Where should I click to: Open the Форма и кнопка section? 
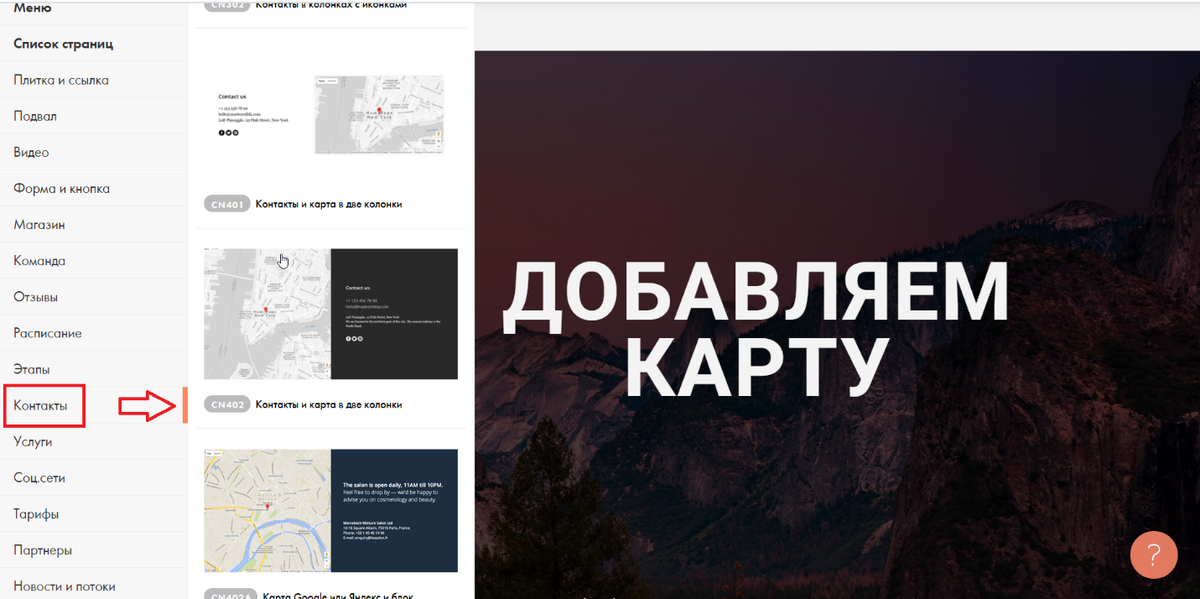tap(64, 188)
